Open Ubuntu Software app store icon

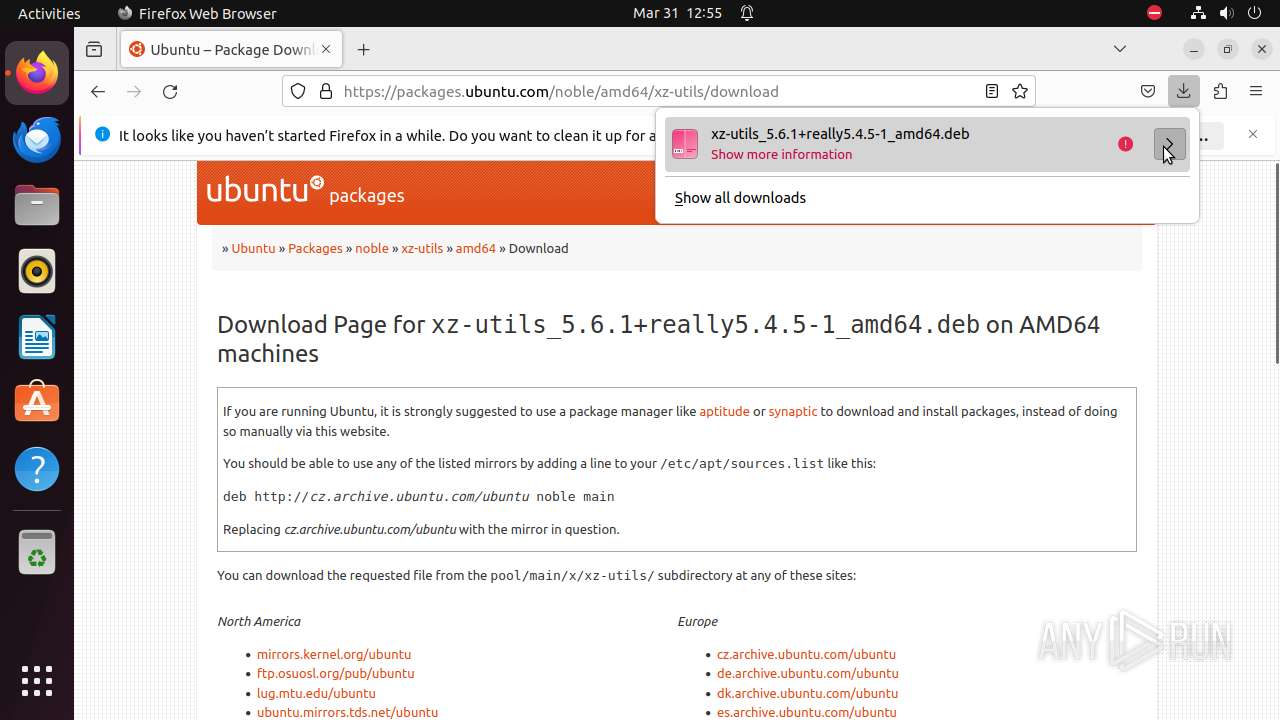(x=37, y=403)
